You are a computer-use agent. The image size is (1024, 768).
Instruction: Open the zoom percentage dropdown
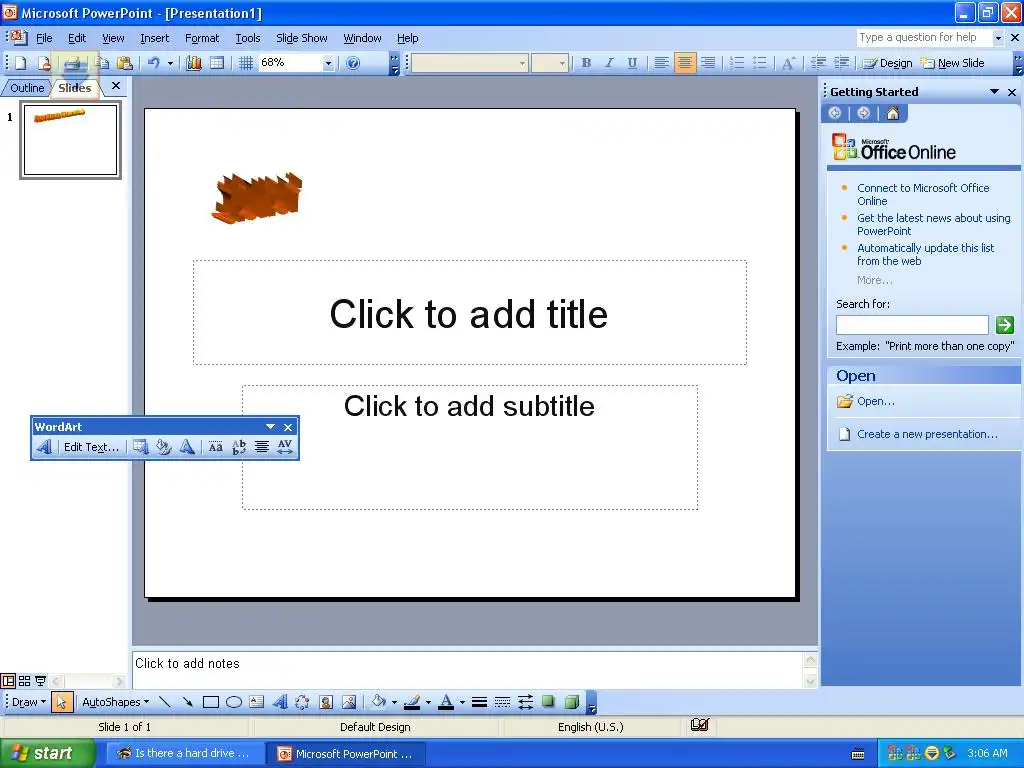328,63
